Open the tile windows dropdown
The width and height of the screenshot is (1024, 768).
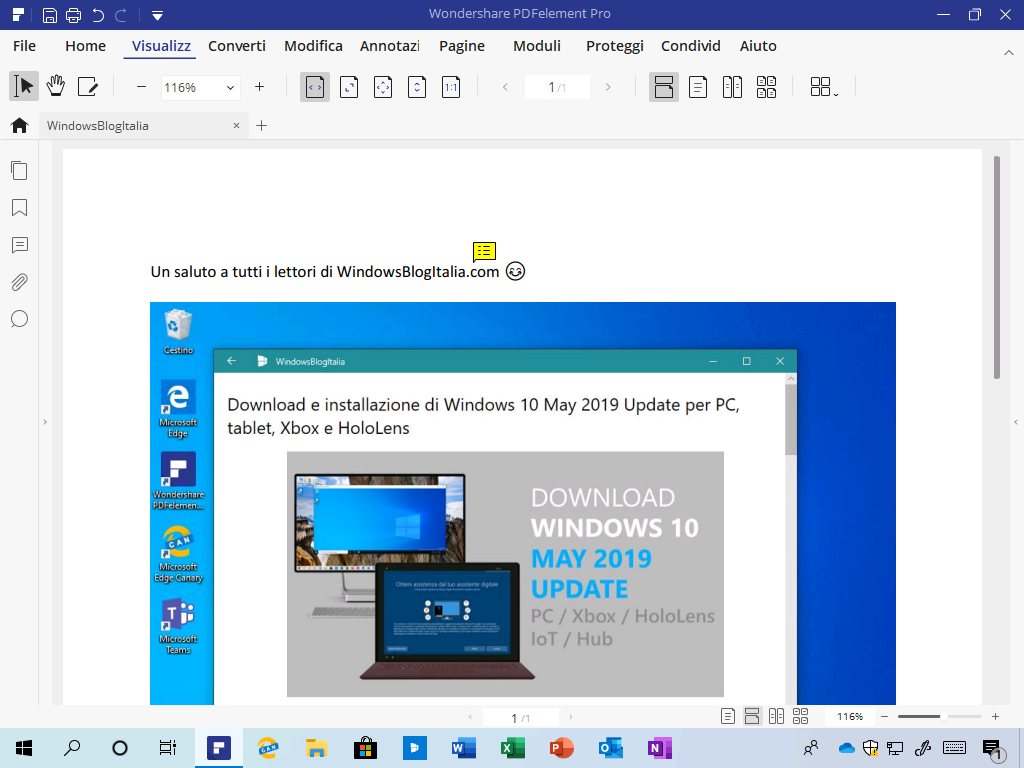[824, 87]
